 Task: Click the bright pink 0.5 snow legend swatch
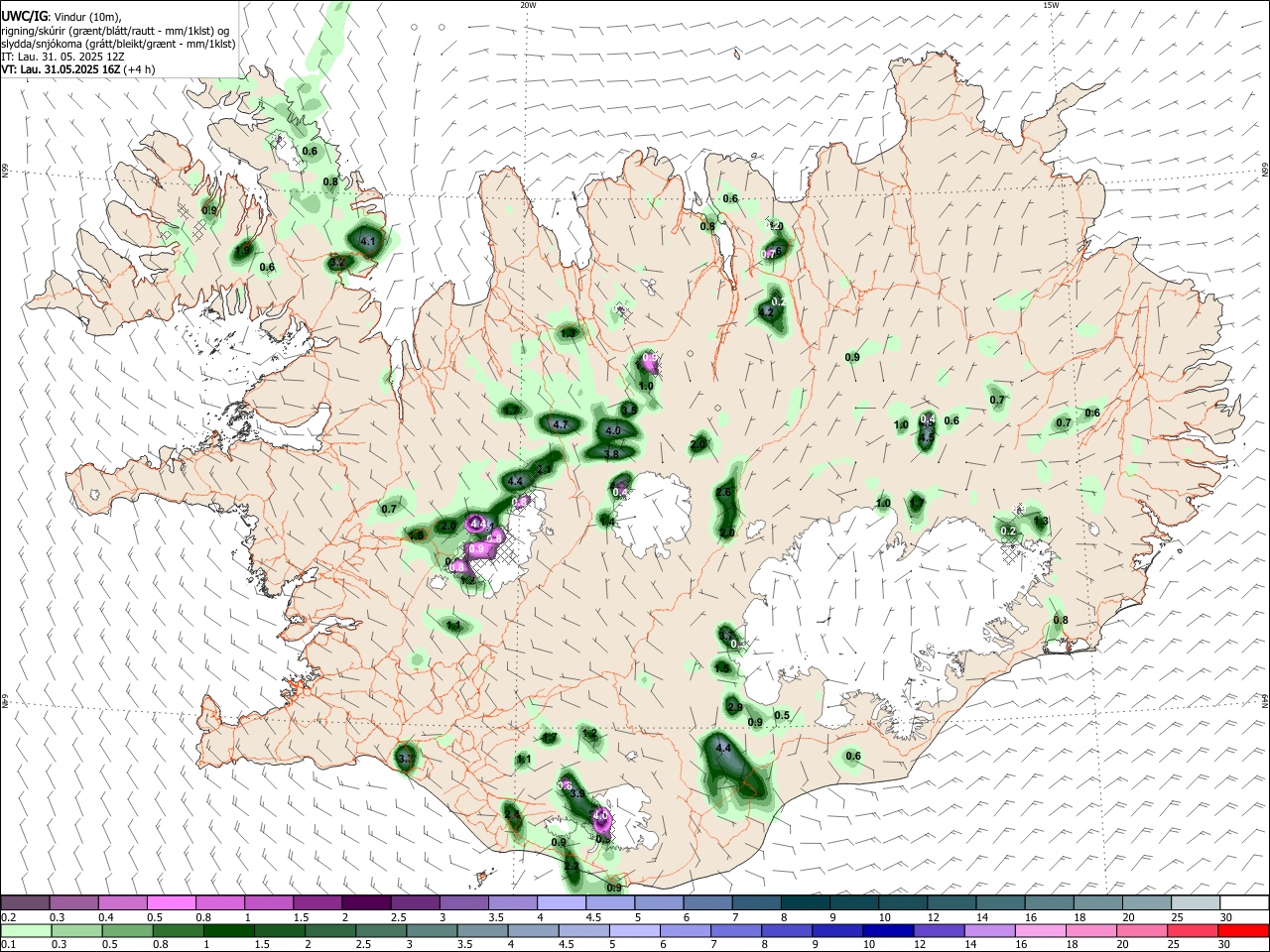click(x=171, y=902)
